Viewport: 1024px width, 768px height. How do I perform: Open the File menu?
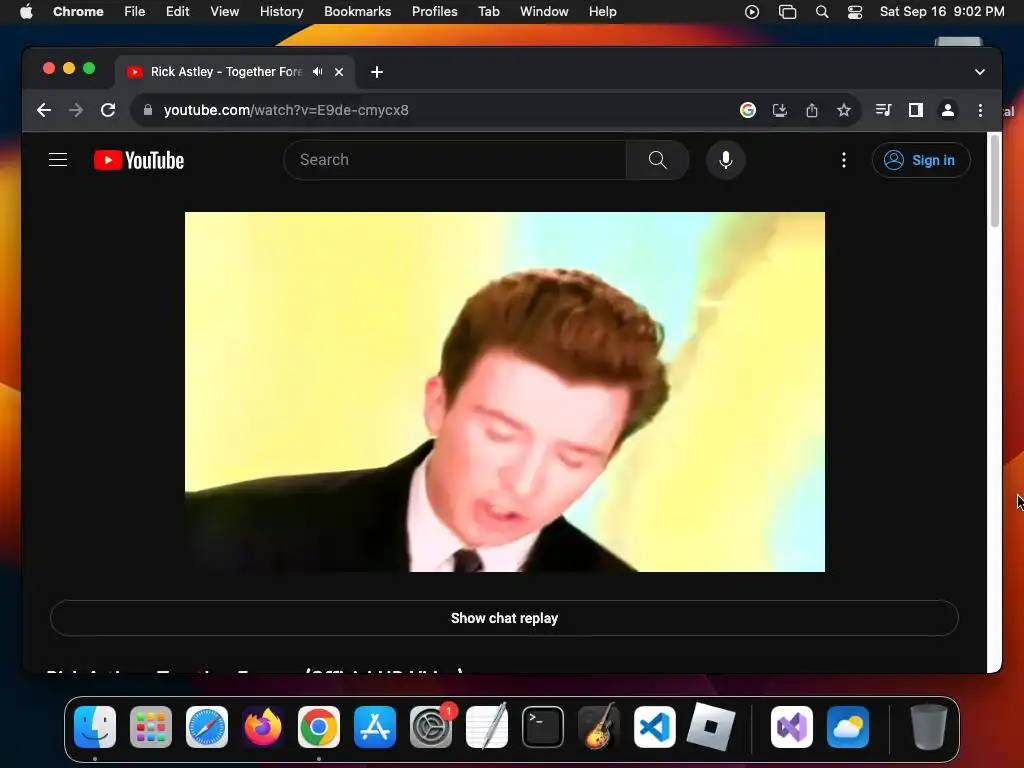(x=135, y=12)
